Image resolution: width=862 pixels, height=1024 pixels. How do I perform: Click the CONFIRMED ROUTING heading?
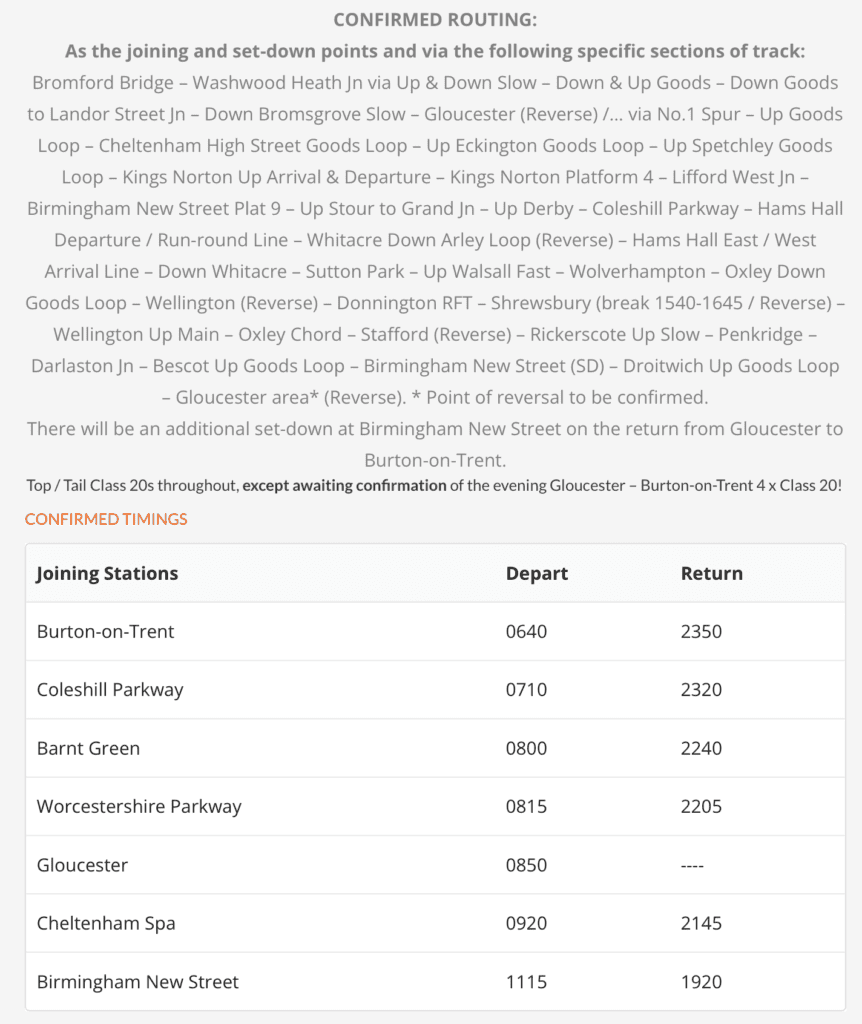434,20
